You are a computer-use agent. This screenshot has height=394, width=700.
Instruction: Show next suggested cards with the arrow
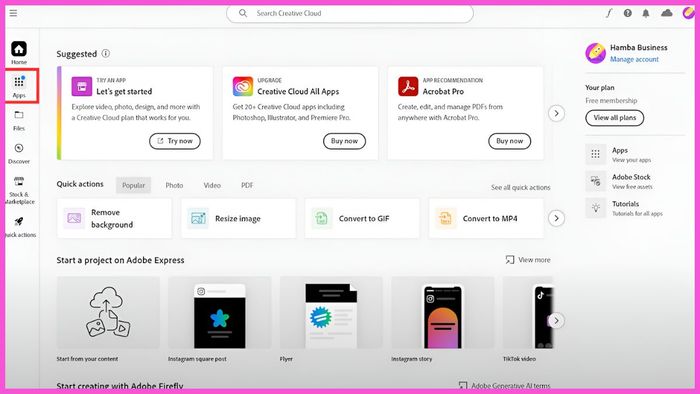(x=556, y=113)
